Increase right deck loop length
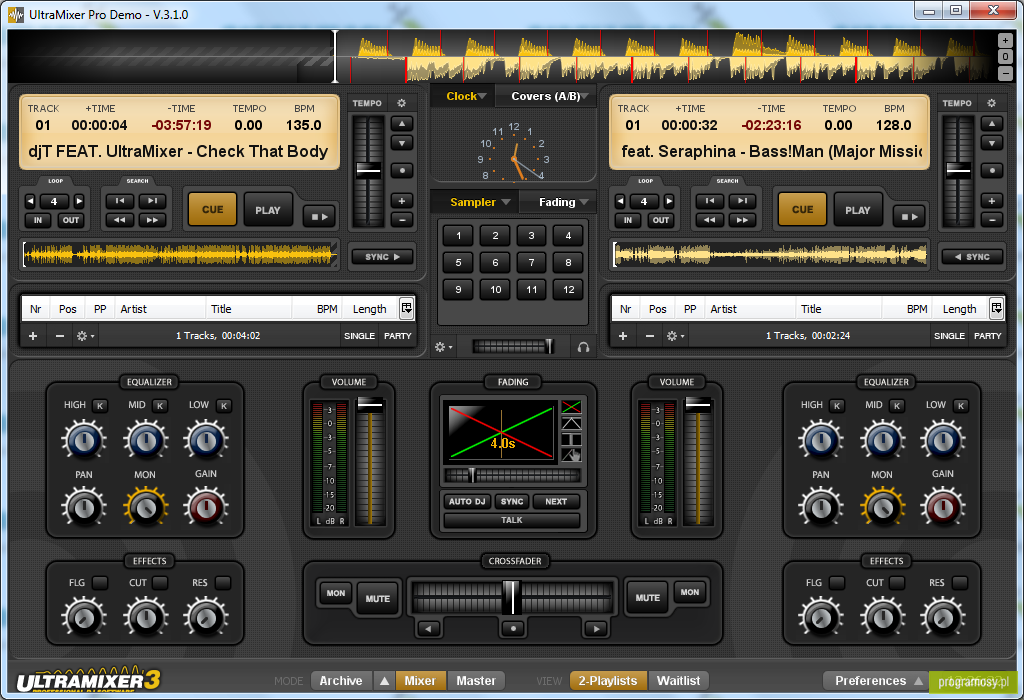This screenshot has width=1024, height=700. tap(669, 201)
